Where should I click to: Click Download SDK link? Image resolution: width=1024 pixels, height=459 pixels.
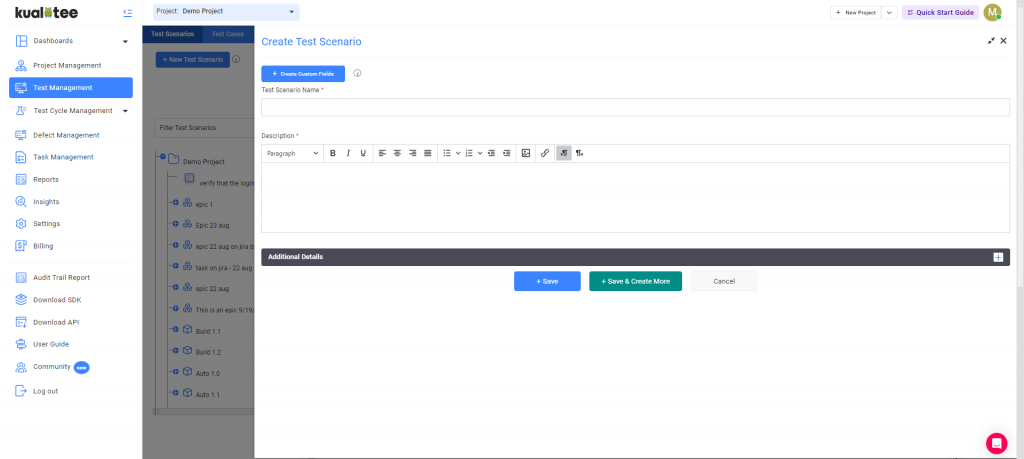coord(57,300)
